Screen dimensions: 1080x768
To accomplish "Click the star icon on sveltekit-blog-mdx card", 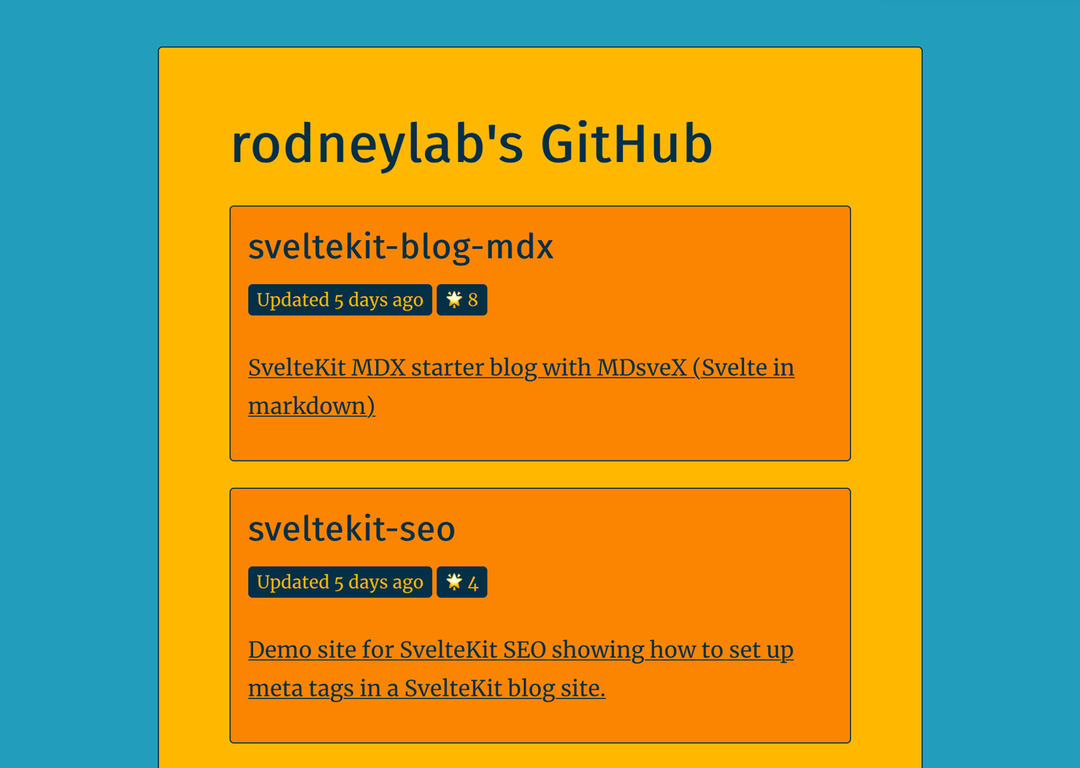I will (x=453, y=300).
